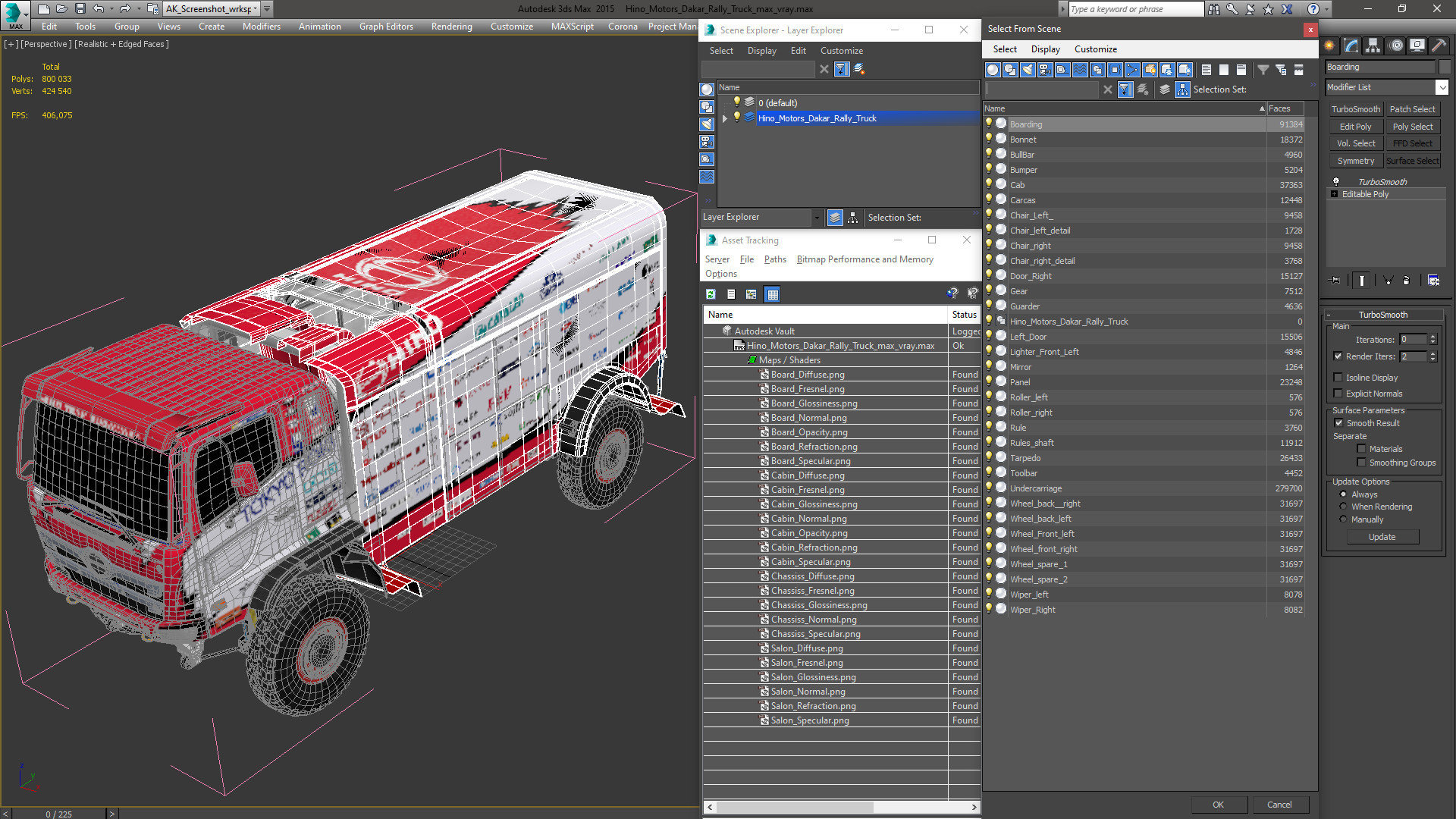Image resolution: width=1456 pixels, height=819 pixels.
Task: Open Layer Explorer dropdown arrow
Action: 817,218
